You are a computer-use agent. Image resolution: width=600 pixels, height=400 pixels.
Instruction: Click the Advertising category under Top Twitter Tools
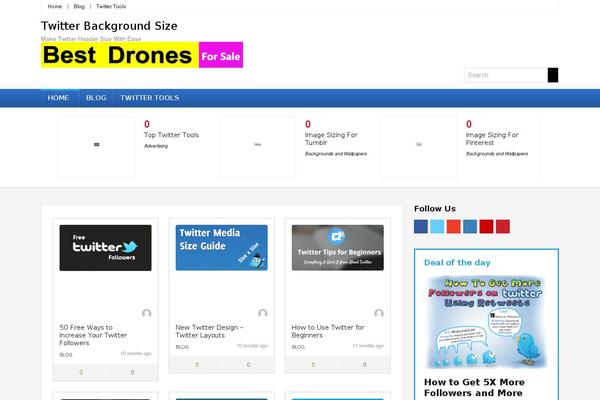point(156,146)
